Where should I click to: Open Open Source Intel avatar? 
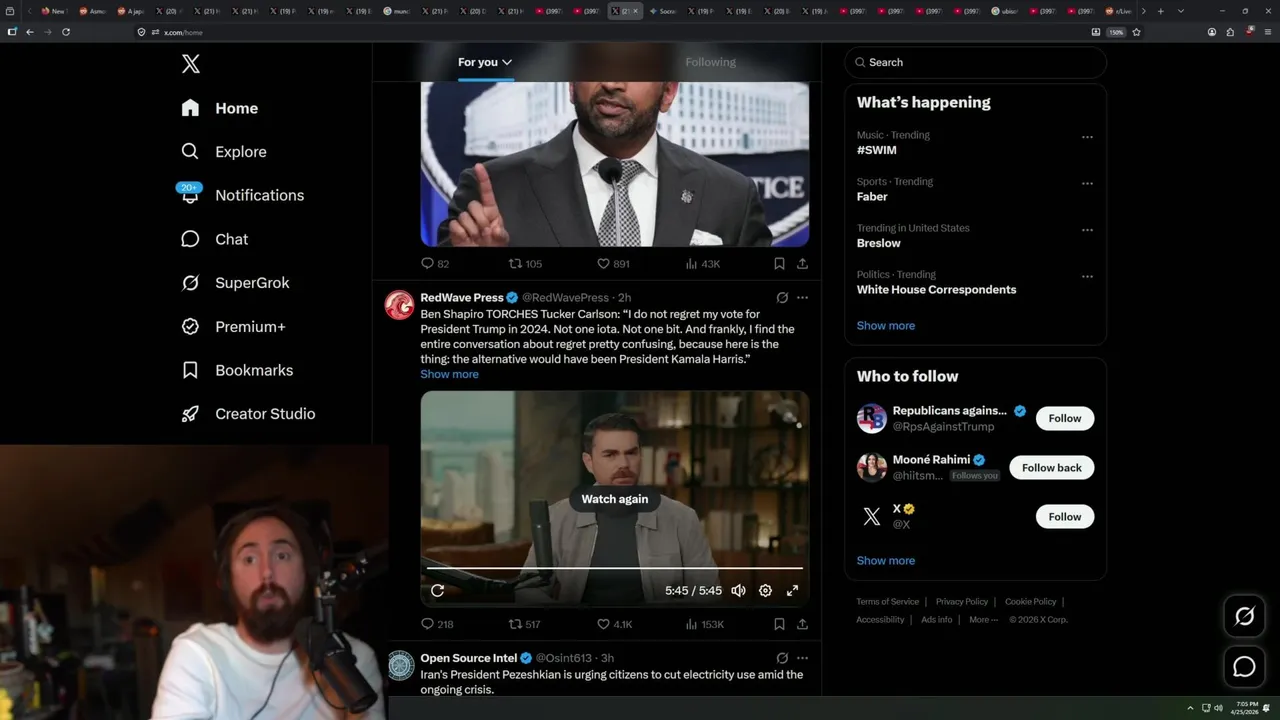pos(400,665)
